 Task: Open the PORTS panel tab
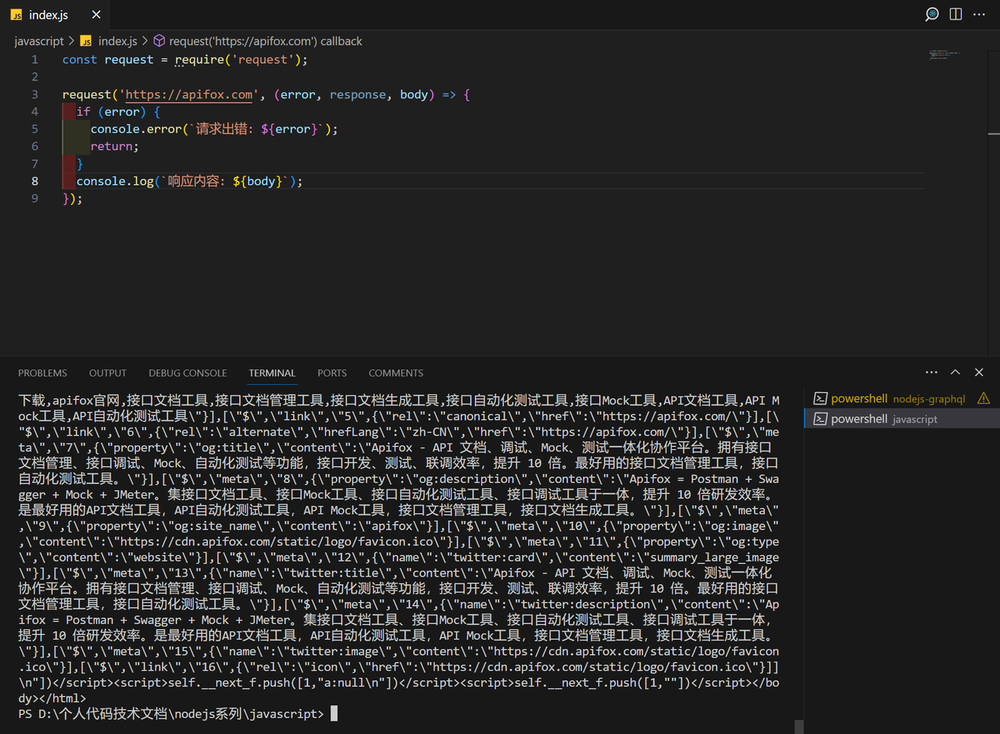[x=332, y=373]
